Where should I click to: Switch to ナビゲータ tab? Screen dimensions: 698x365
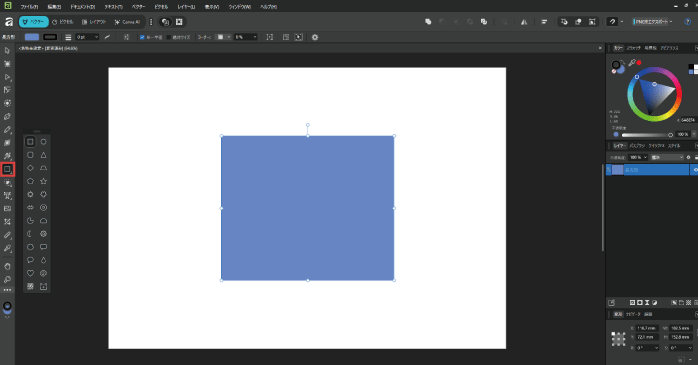point(633,314)
